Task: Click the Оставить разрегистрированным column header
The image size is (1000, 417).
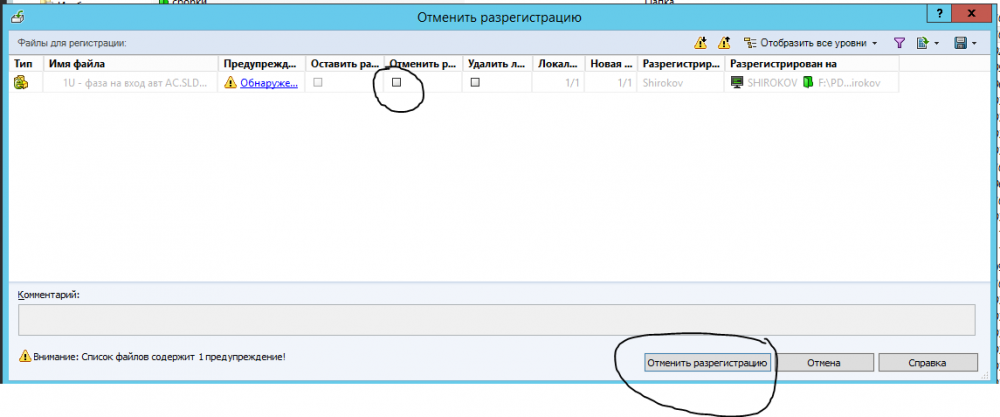Action: coord(344,64)
